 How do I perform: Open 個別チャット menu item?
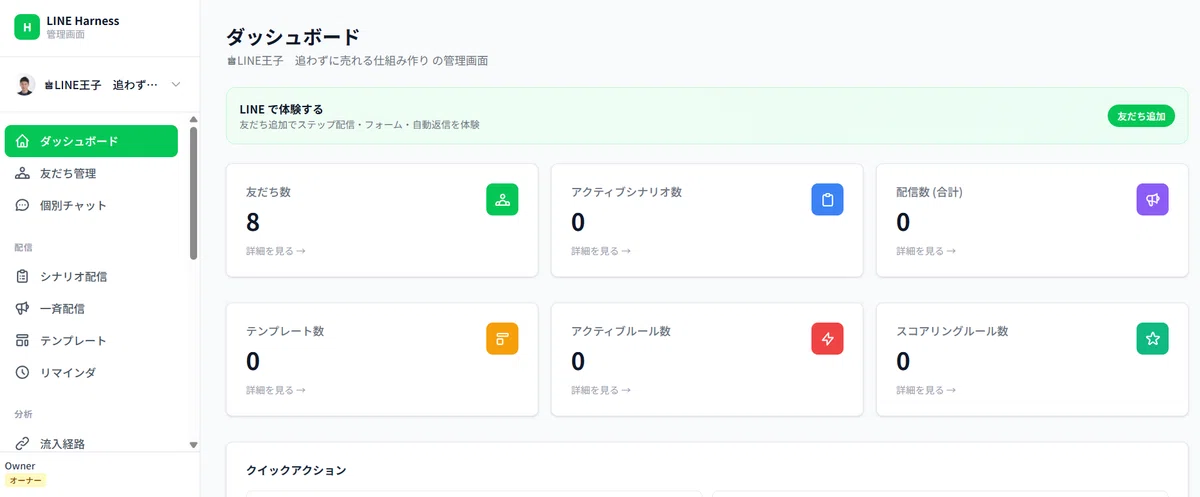pyautogui.click(x=91, y=205)
